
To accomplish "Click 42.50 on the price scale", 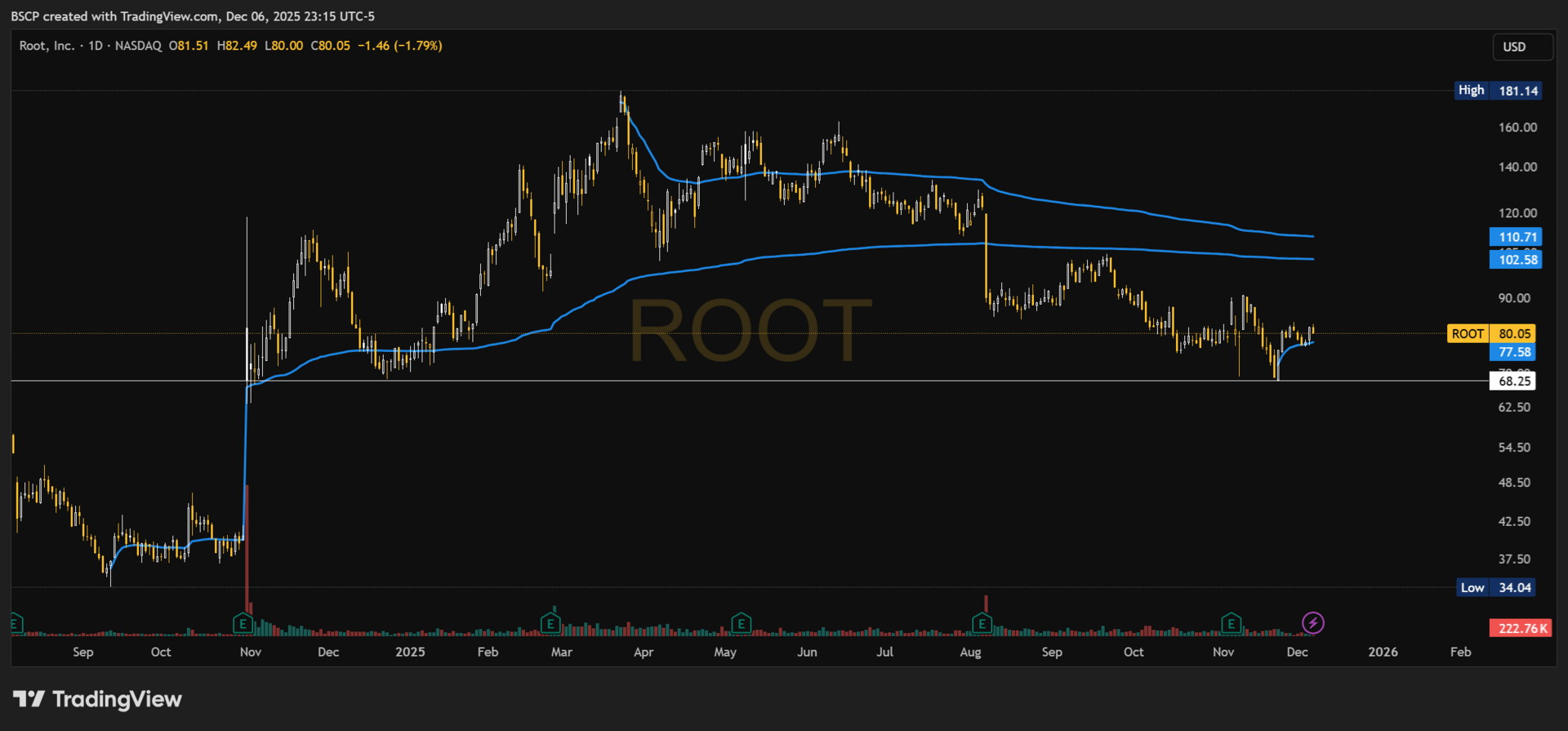I will tap(1514, 521).
